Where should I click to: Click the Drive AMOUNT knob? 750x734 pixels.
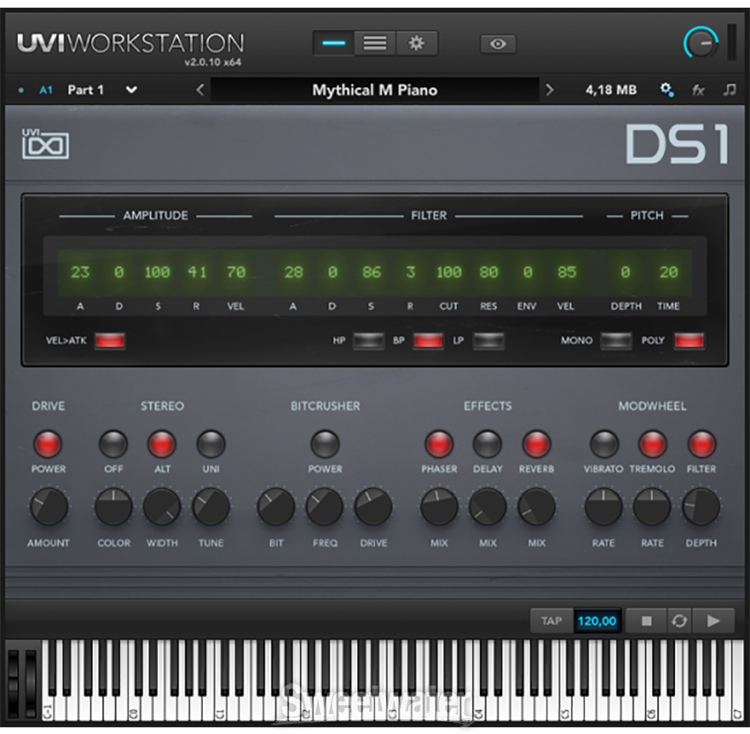(x=48, y=507)
